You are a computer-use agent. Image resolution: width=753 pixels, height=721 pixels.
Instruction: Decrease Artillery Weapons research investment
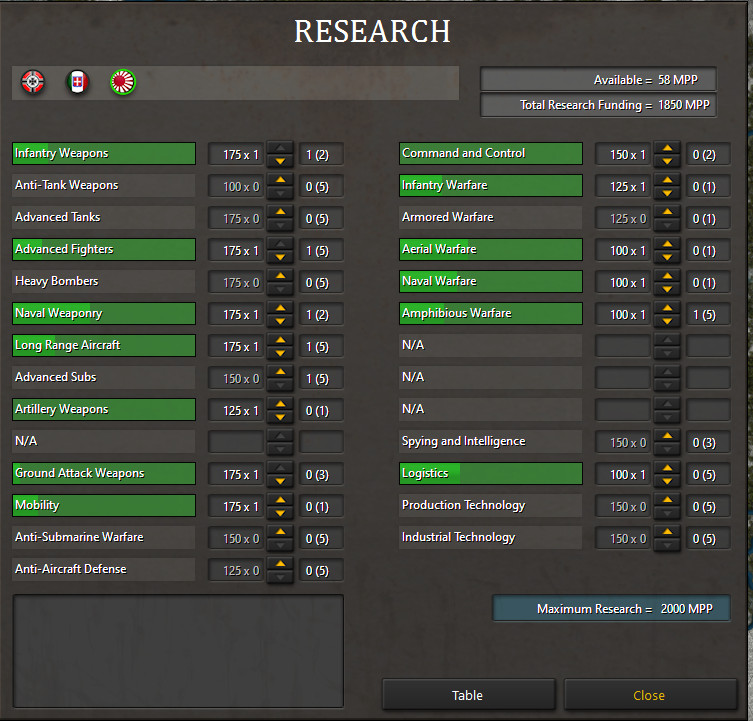pyautogui.click(x=280, y=417)
